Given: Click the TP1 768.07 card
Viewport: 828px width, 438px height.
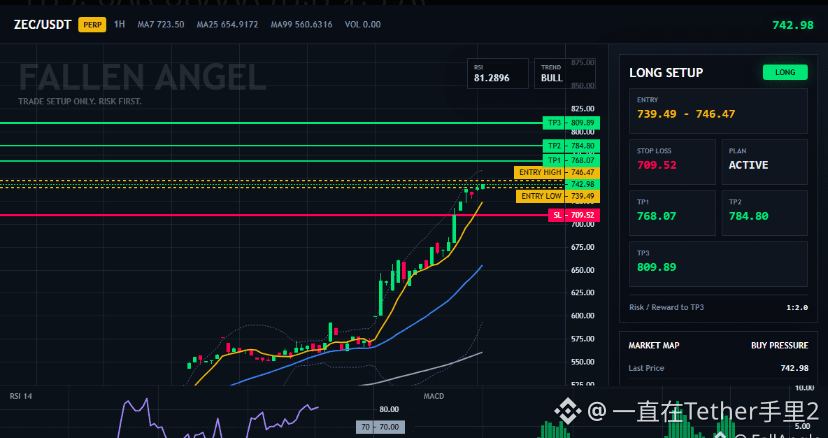Looking at the screenshot, I should (x=672, y=213).
